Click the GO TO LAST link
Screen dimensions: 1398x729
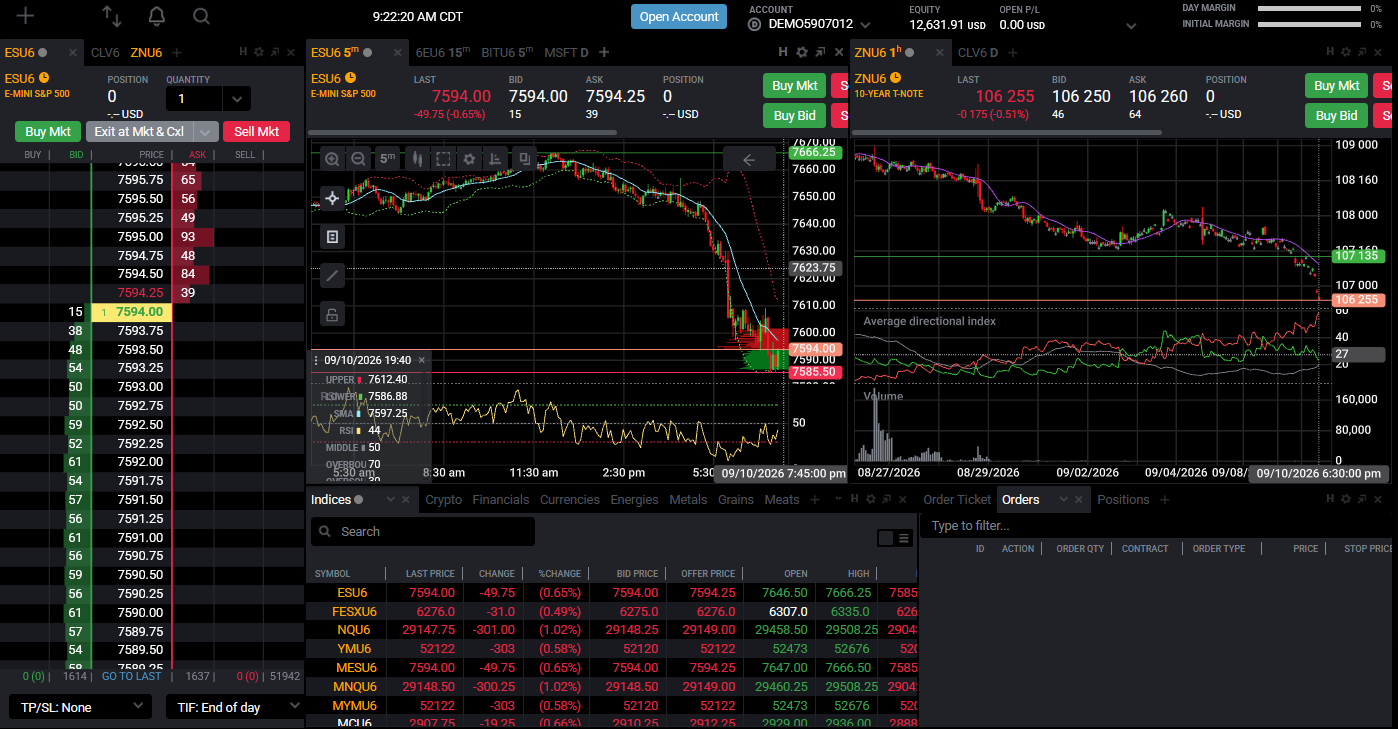click(x=131, y=676)
